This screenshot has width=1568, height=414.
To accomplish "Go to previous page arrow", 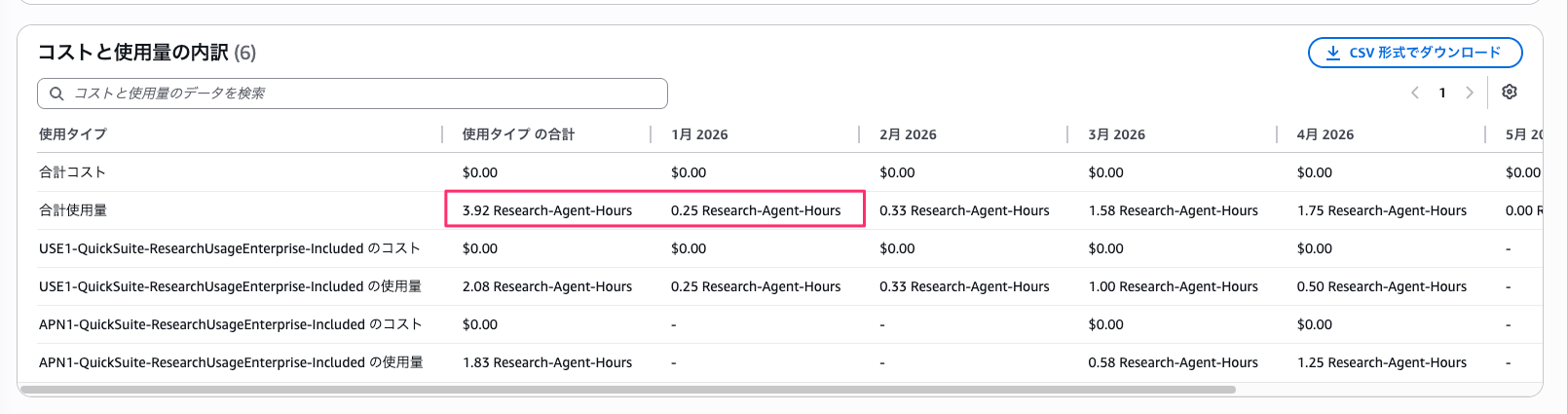I will tap(1415, 93).
